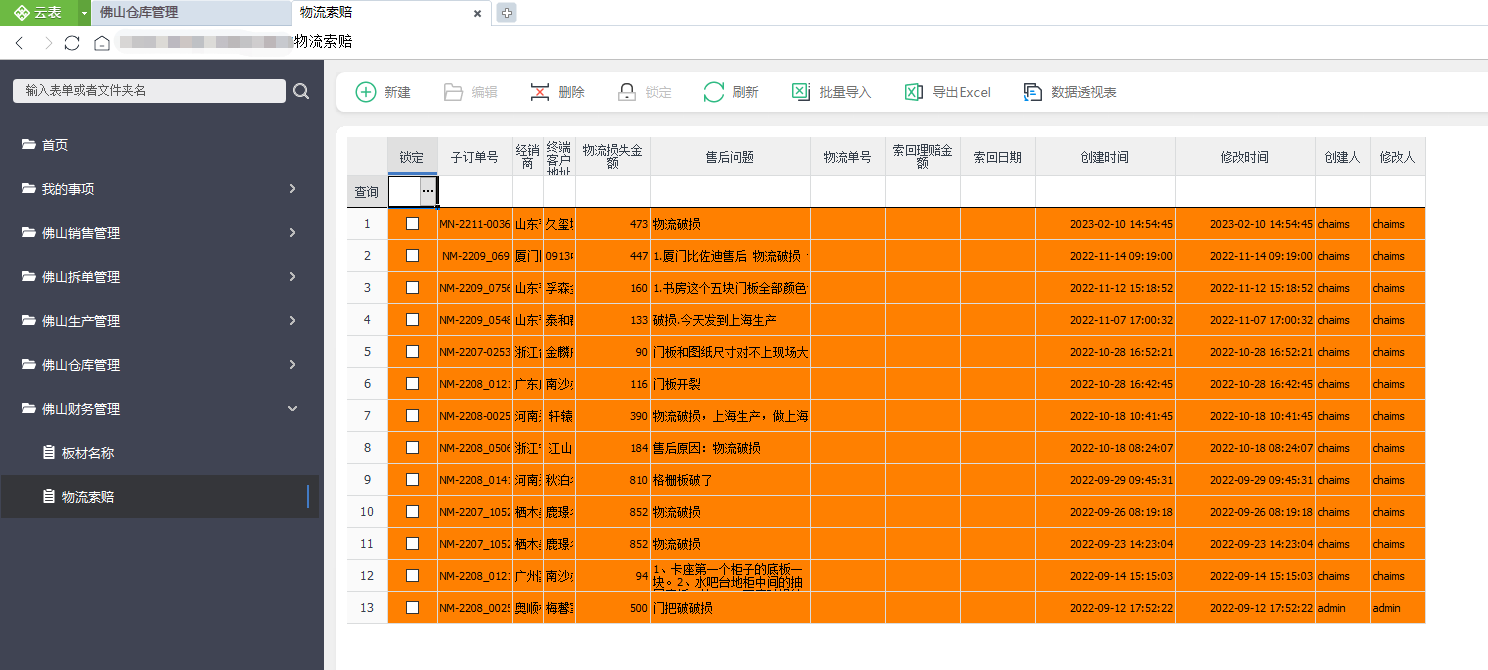Toggle the checkbox for 格栅板破了 row
1488x670 pixels.
pos(412,480)
